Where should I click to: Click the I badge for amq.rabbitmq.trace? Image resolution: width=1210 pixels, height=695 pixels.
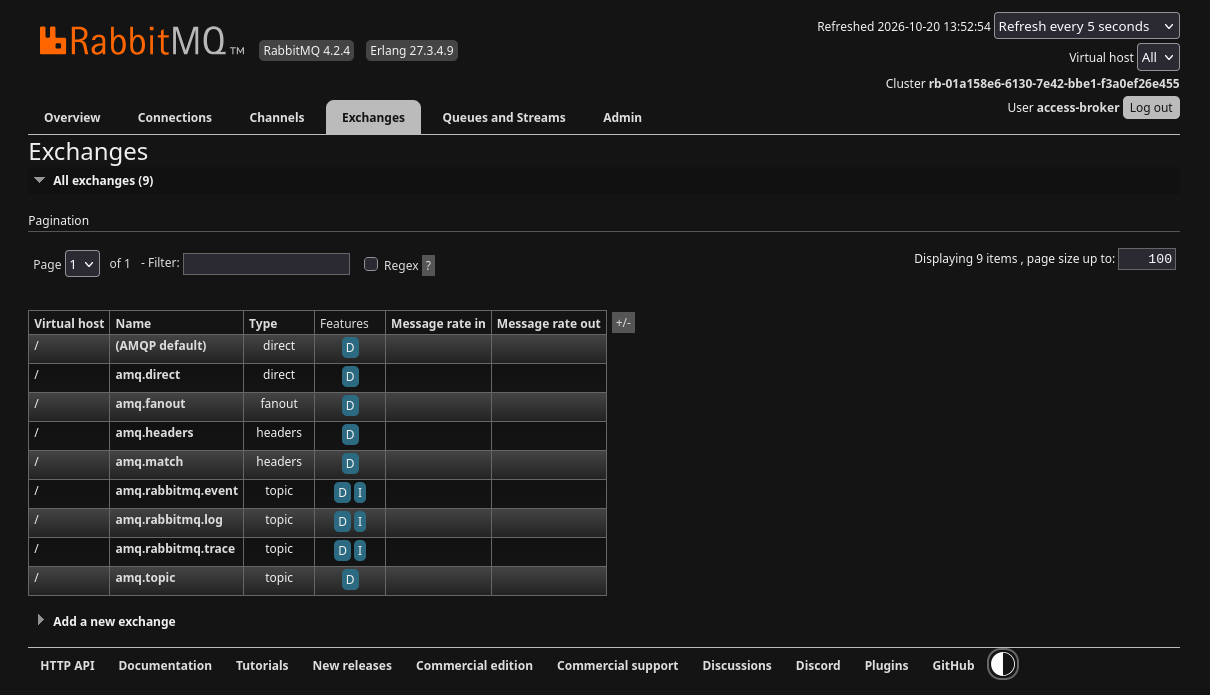360,551
